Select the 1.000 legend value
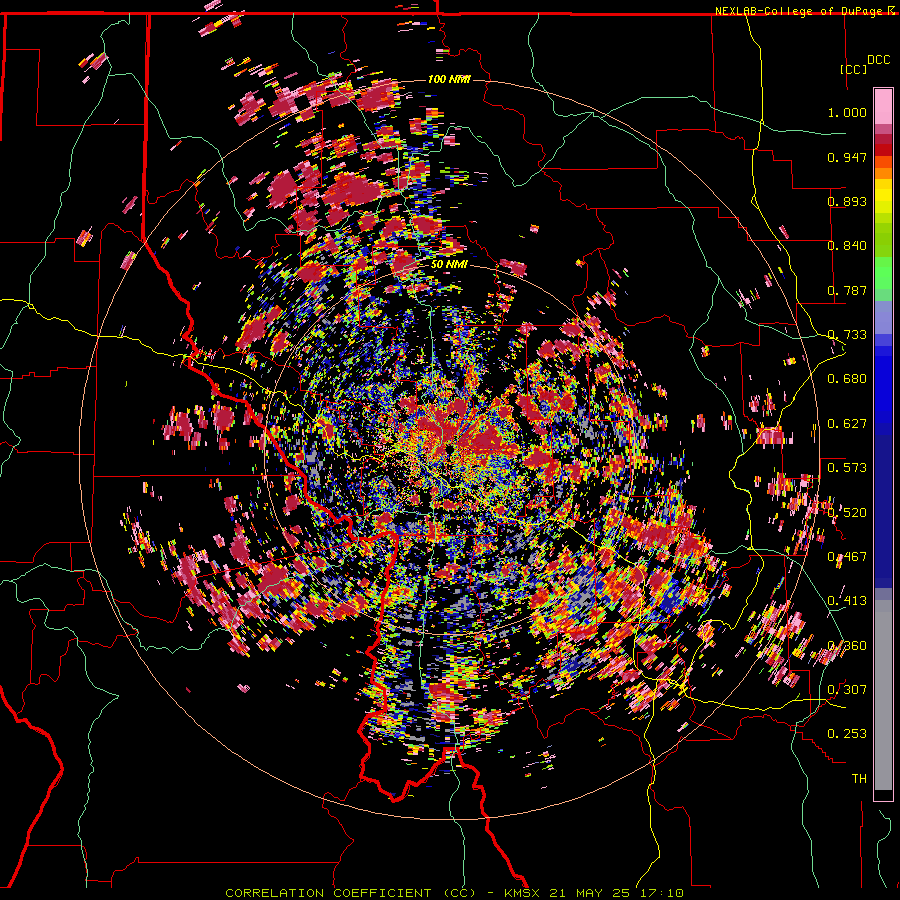Viewport: 900px width, 900px height. click(847, 112)
